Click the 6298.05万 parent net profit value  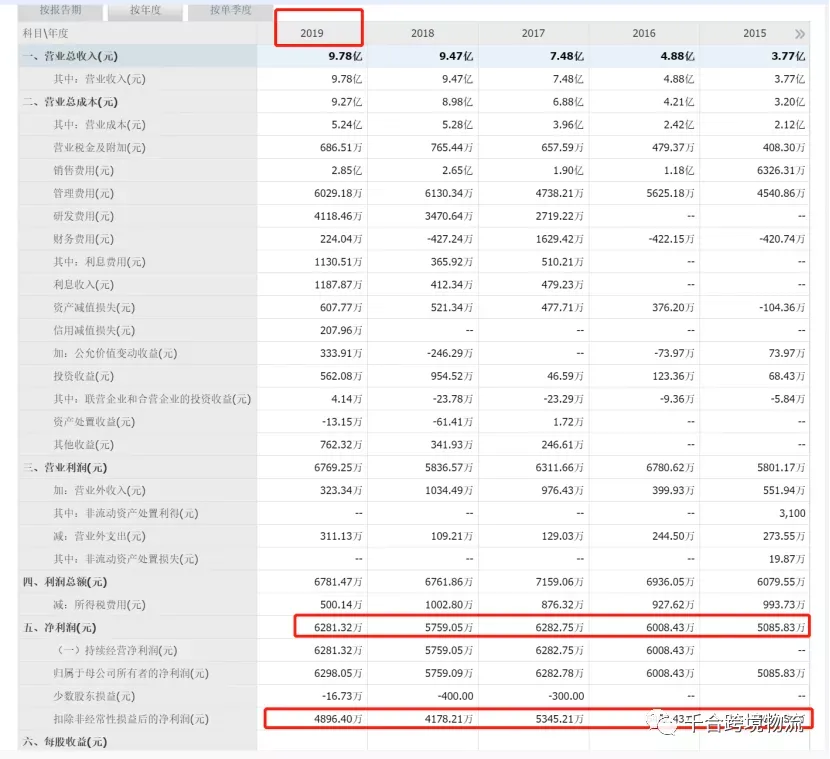point(338,673)
